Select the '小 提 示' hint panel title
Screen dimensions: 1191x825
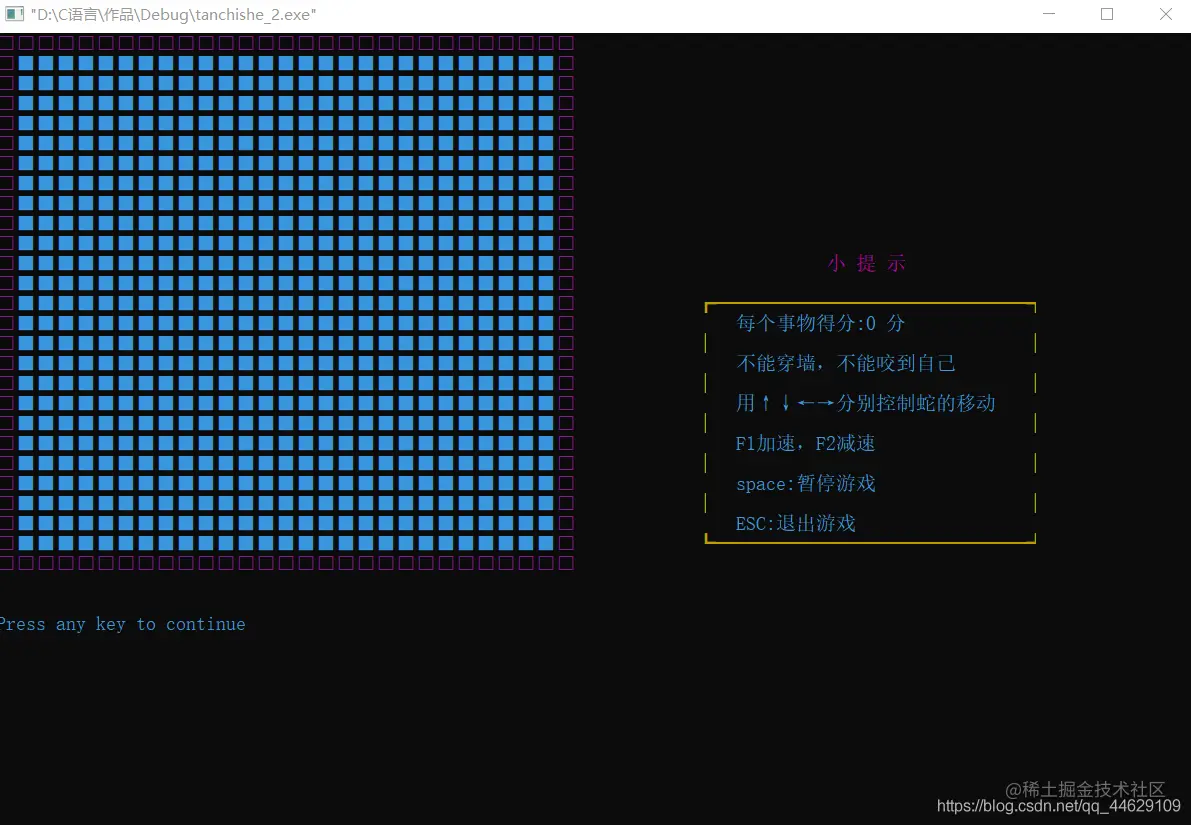coord(867,263)
